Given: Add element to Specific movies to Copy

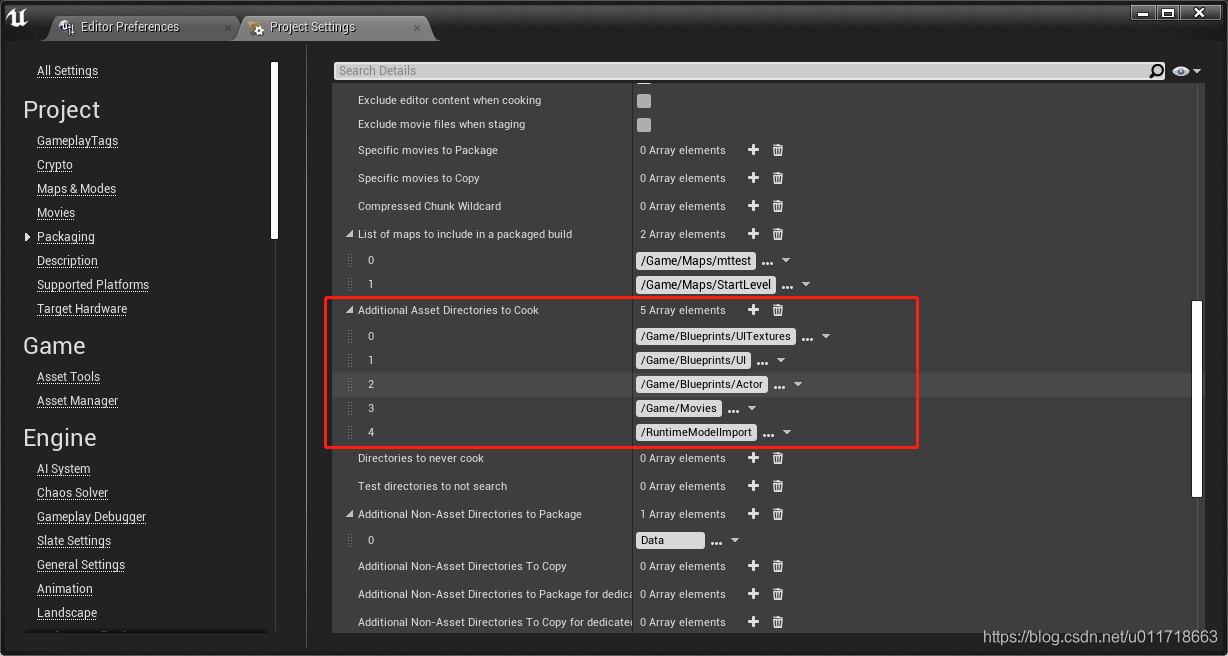Looking at the screenshot, I should pyautogui.click(x=754, y=178).
